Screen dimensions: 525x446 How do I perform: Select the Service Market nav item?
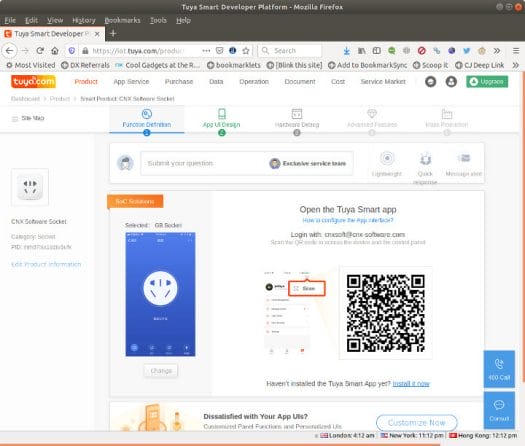tap(383, 82)
